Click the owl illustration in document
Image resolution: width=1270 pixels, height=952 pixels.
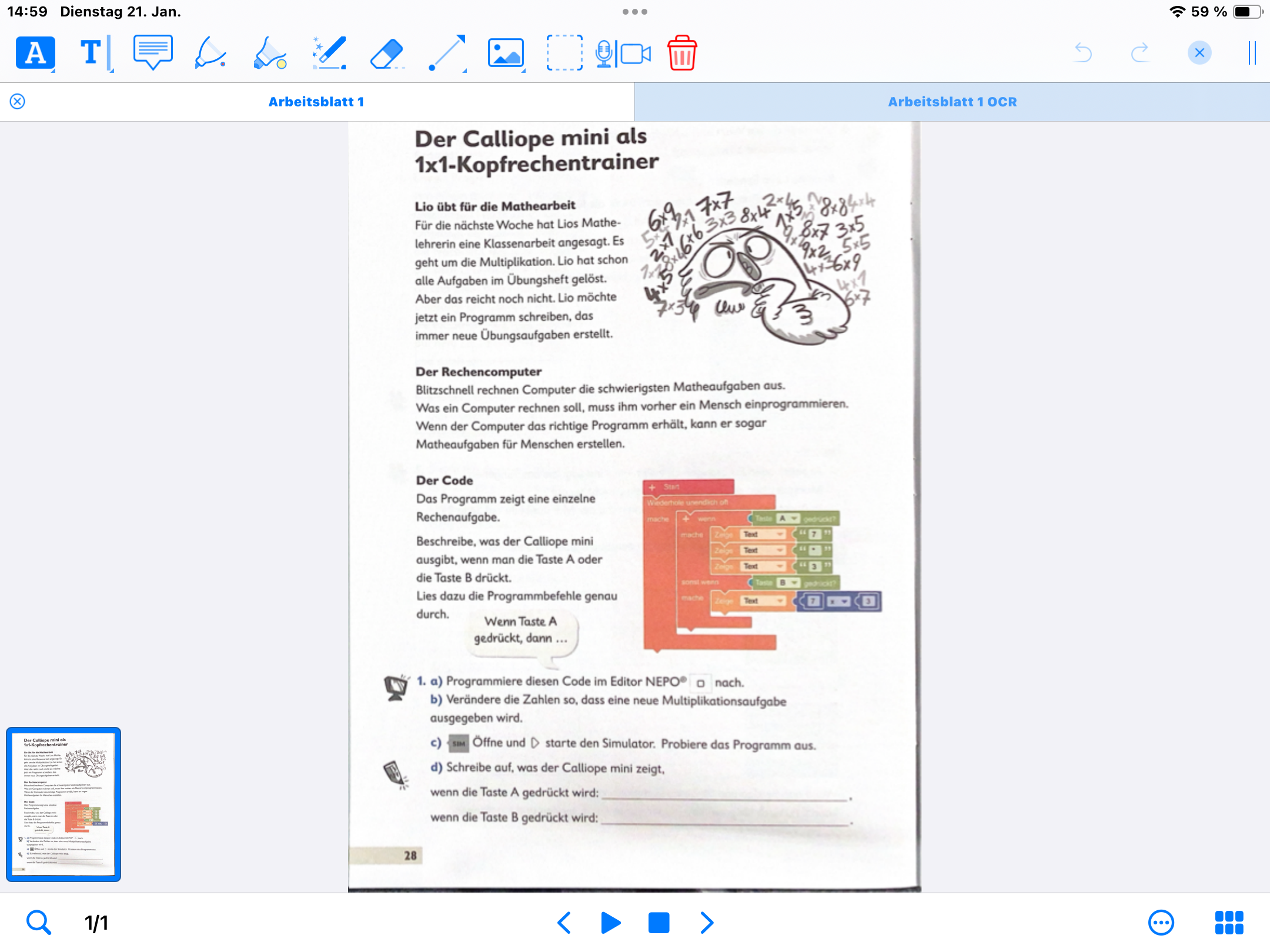[758, 267]
